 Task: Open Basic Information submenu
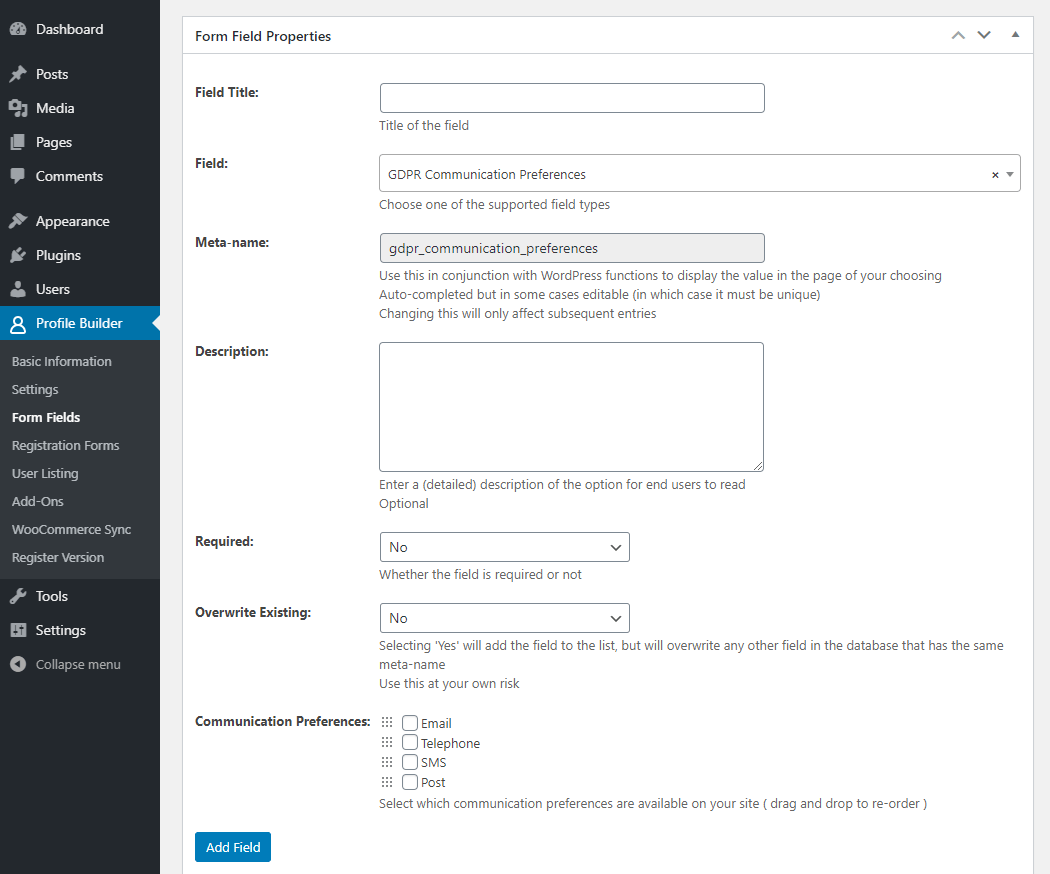point(62,362)
